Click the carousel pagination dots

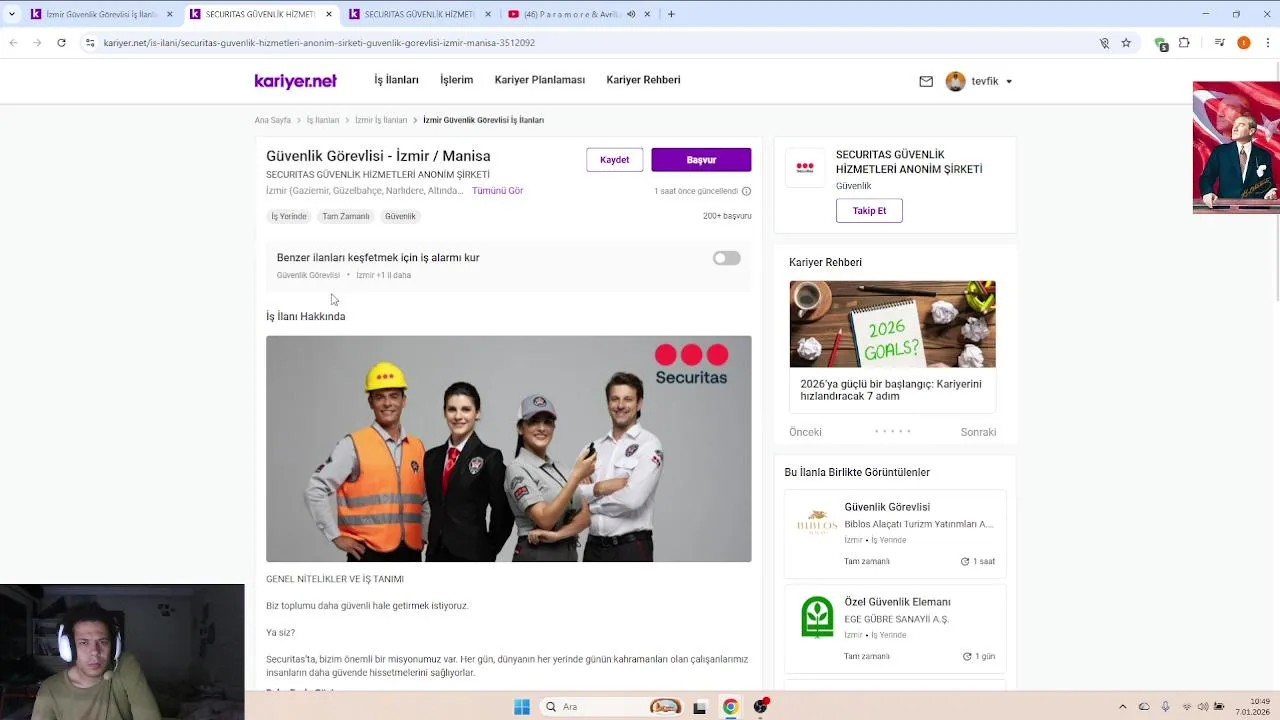[892, 431]
